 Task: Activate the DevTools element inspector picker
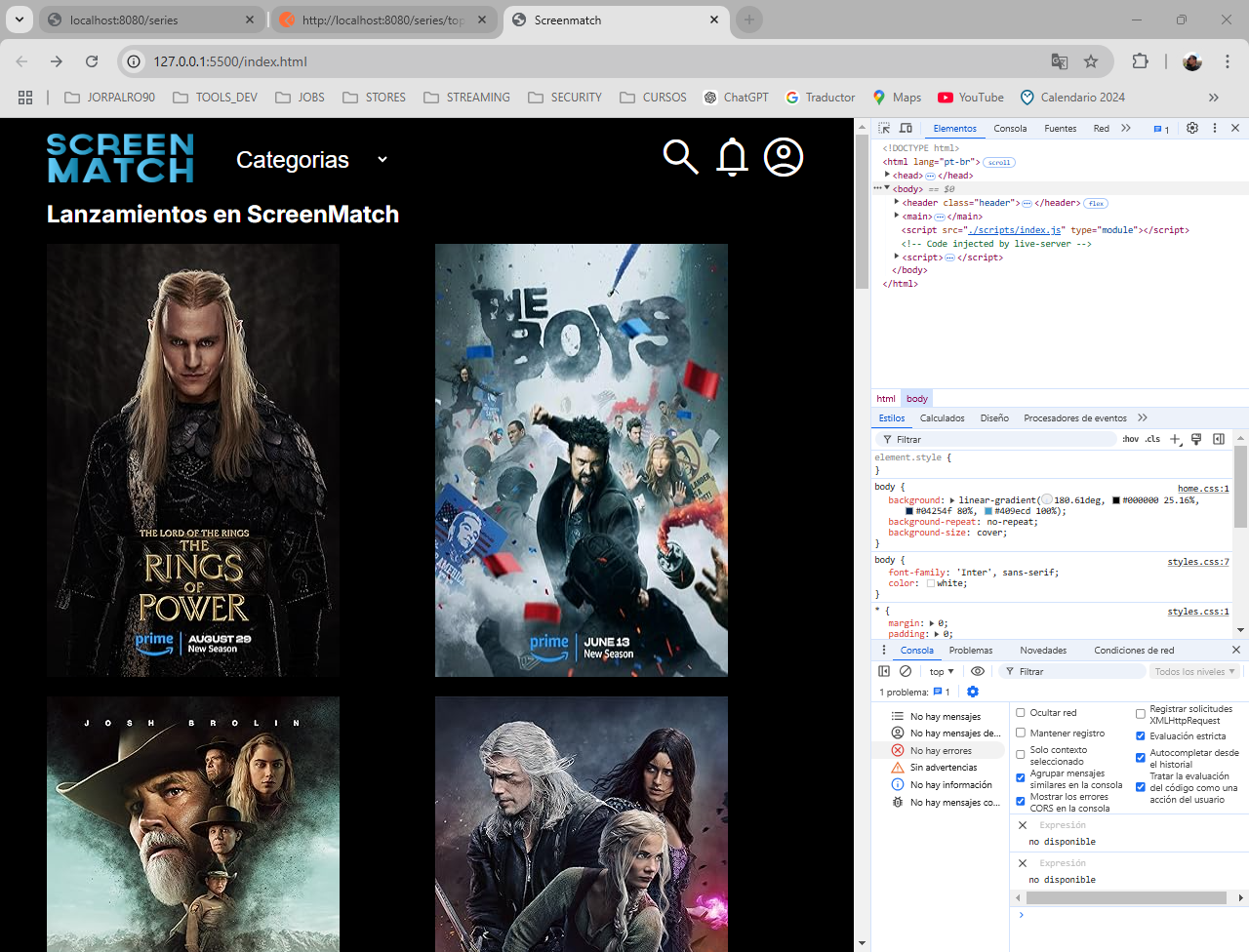(884, 128)
